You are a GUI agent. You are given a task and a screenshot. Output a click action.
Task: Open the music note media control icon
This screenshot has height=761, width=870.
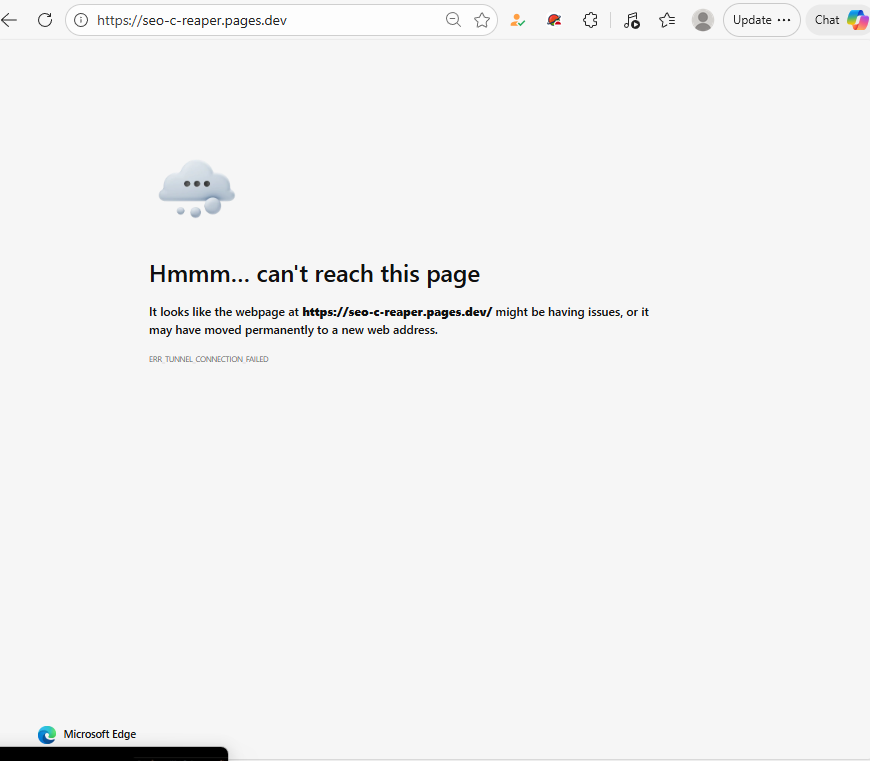[x=631, y=21]
